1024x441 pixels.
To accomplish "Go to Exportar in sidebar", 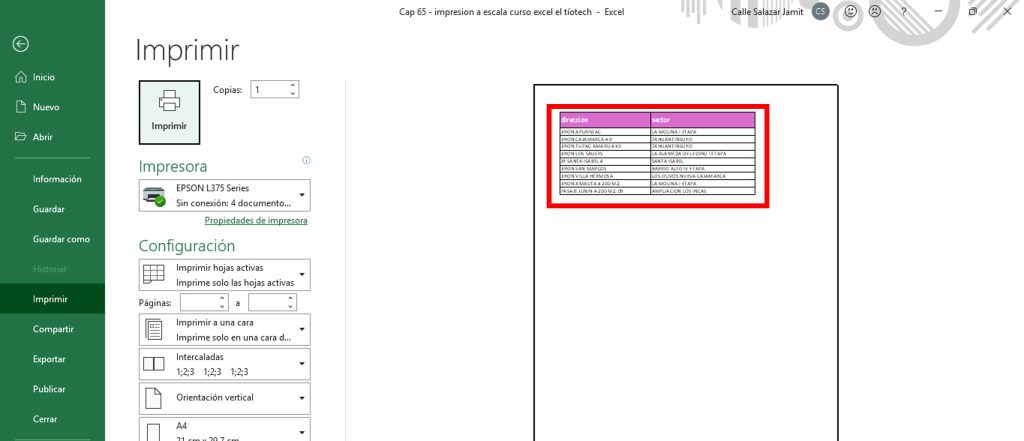I will tap(49, 359).
